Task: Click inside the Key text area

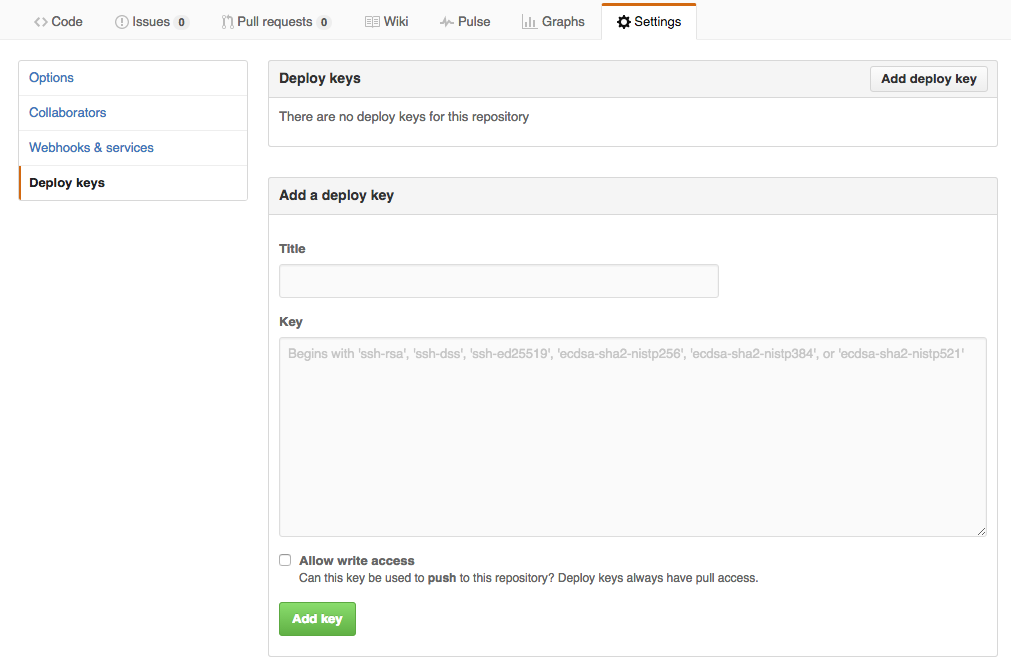Action: point(632,440)
